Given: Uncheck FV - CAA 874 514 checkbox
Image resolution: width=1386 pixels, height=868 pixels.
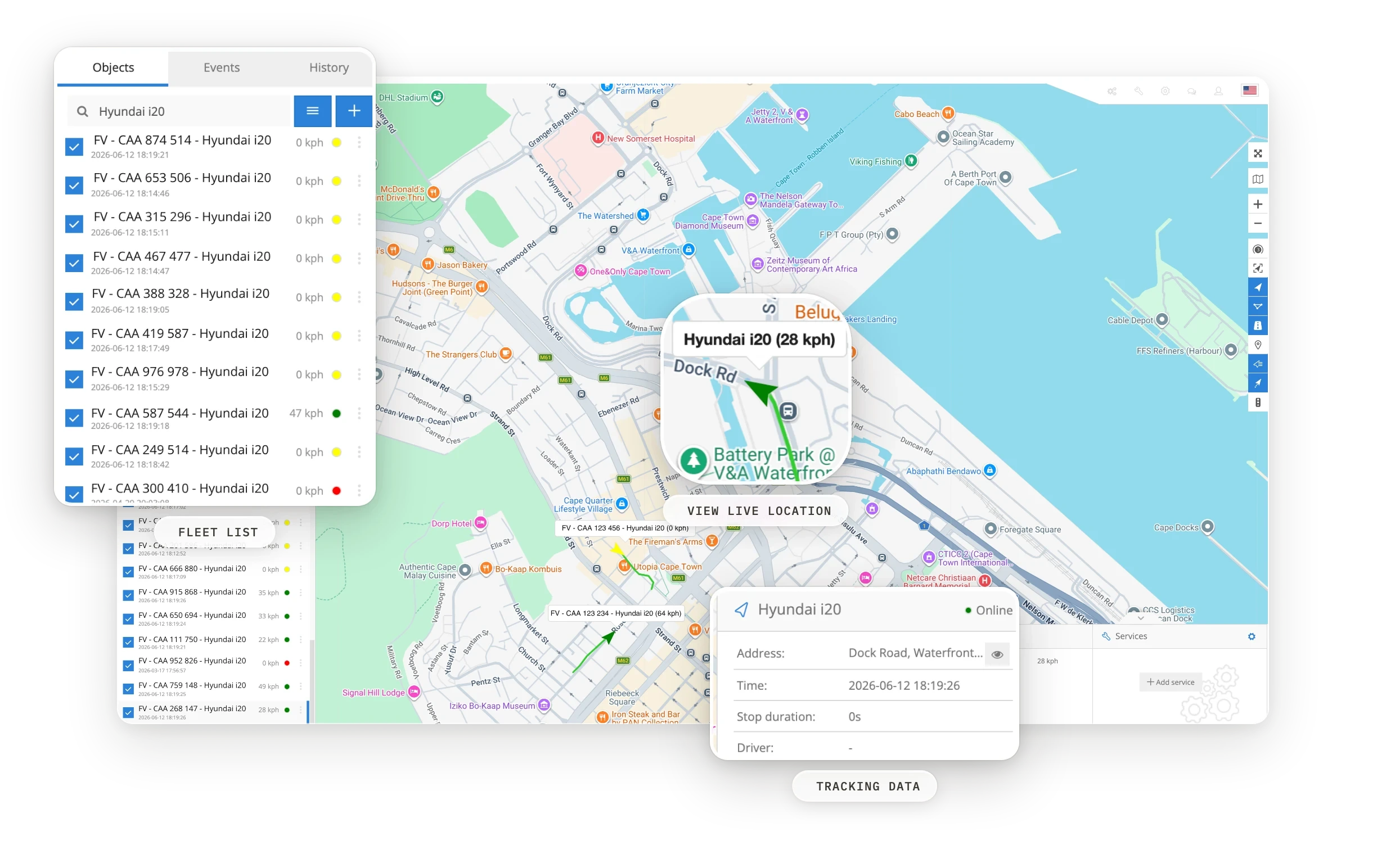Looking at the screenshot, I should click(x=74, y=146).
